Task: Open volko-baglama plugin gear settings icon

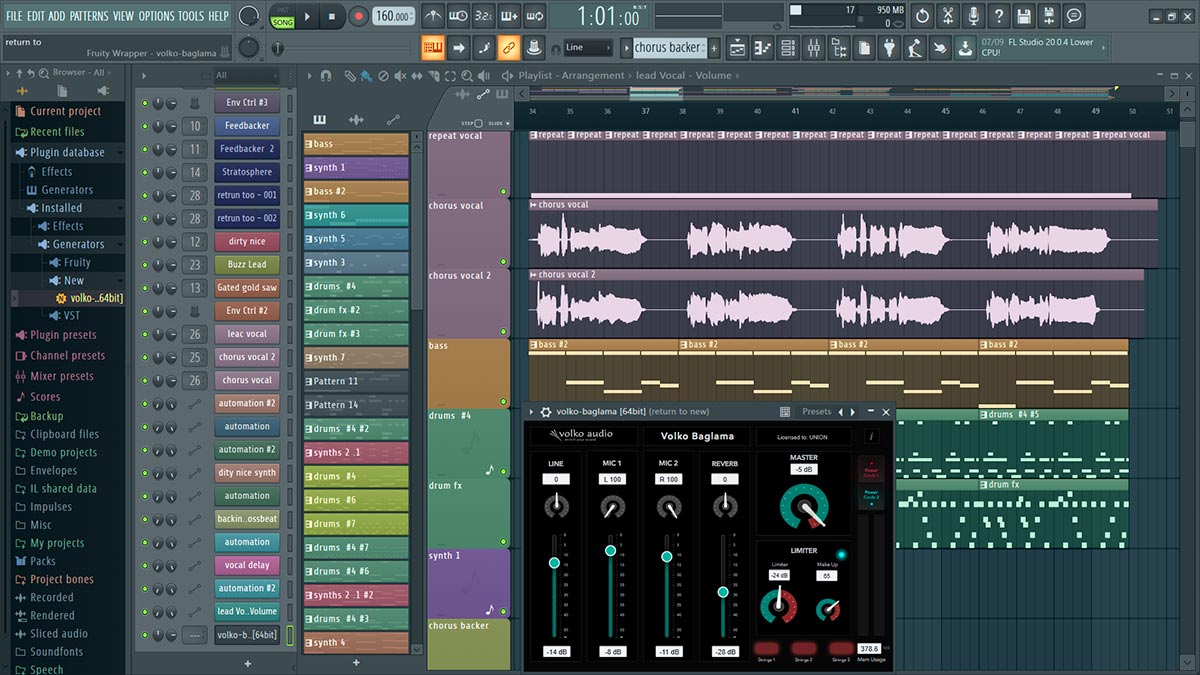Action: pyautogui.click(x=546, y=411)
